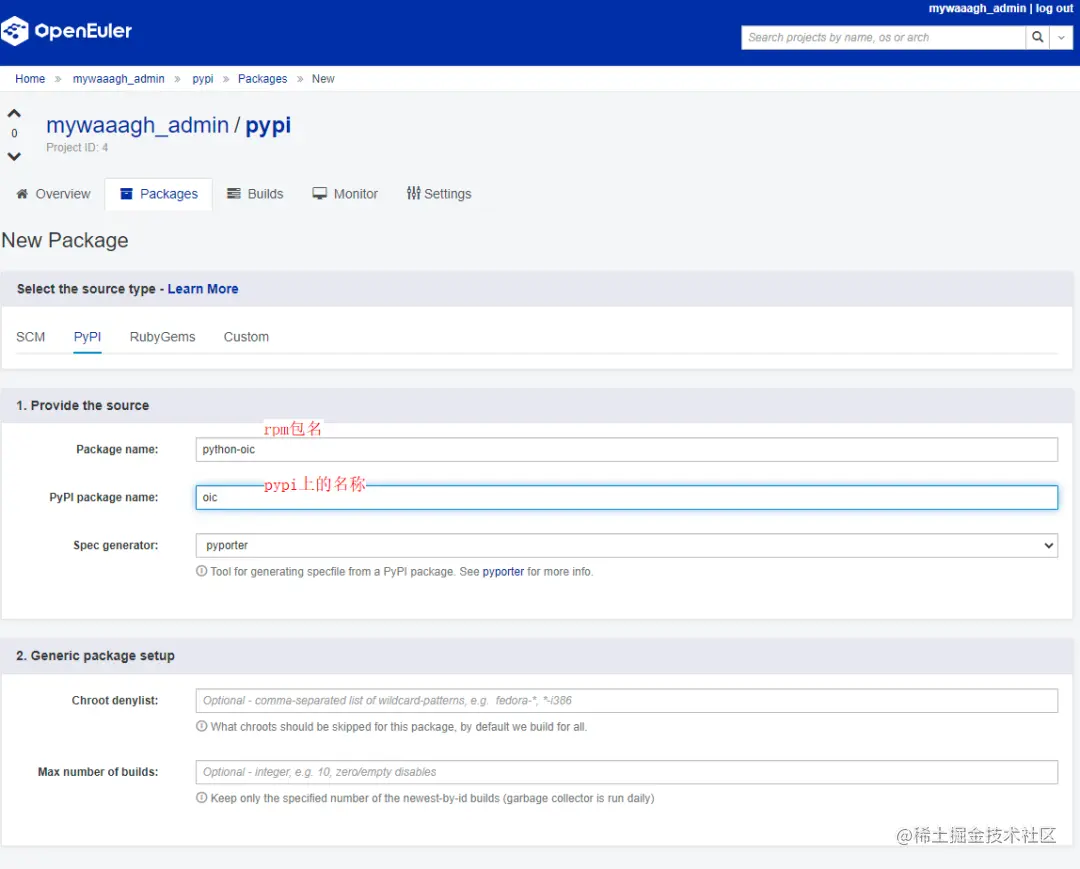The image size is (1080, 869).
Task: Select RubyGems source type
Action: click(x=163, y=337)
